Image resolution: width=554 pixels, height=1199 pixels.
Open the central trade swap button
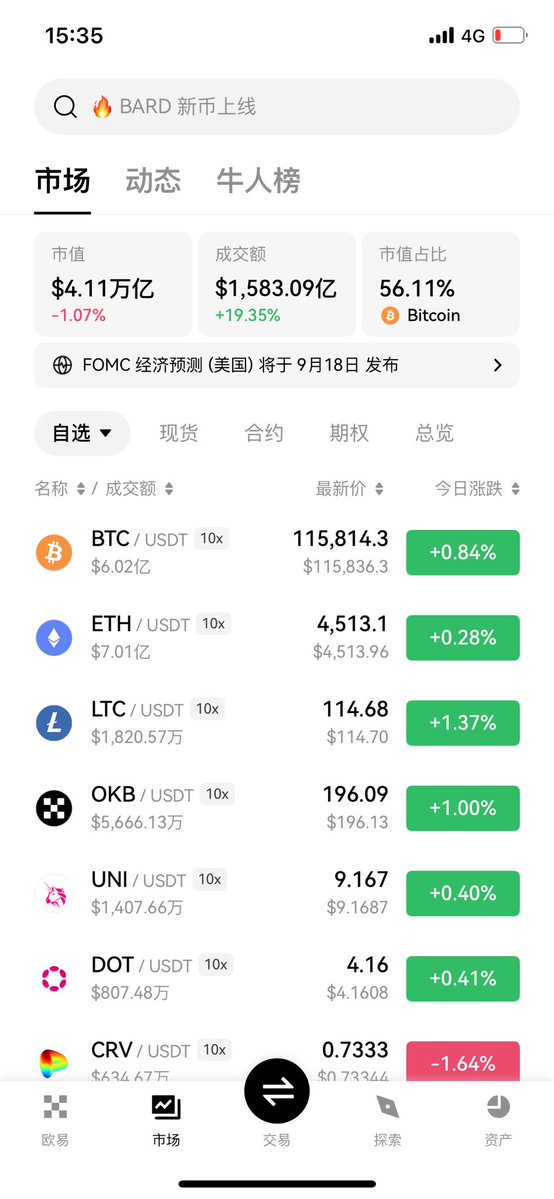[x=277, y=1091]
